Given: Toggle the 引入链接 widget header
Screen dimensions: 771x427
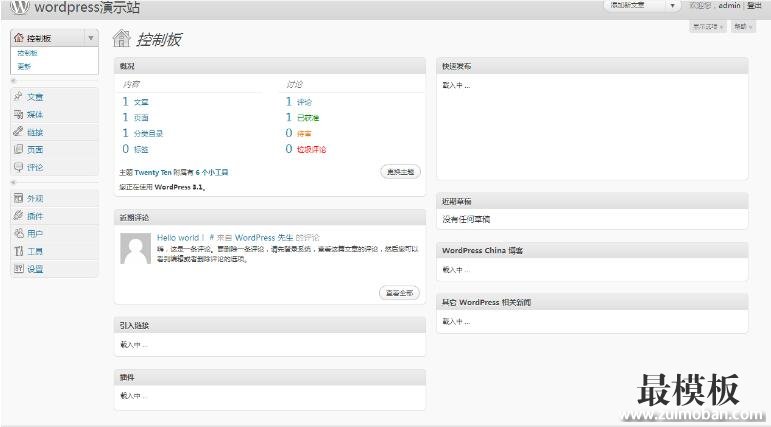Looking at the screenshot, I should pyautogui.click(x=269, y=326).
